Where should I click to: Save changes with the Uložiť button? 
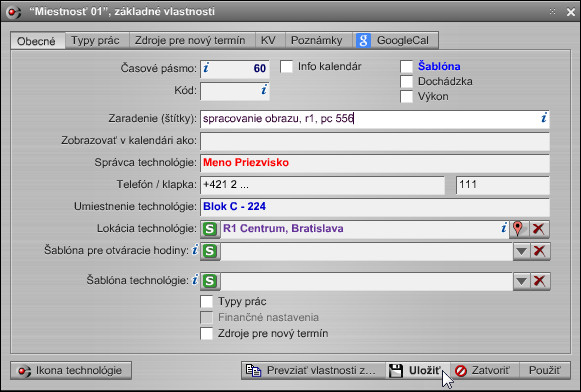(x=418, y=371)
